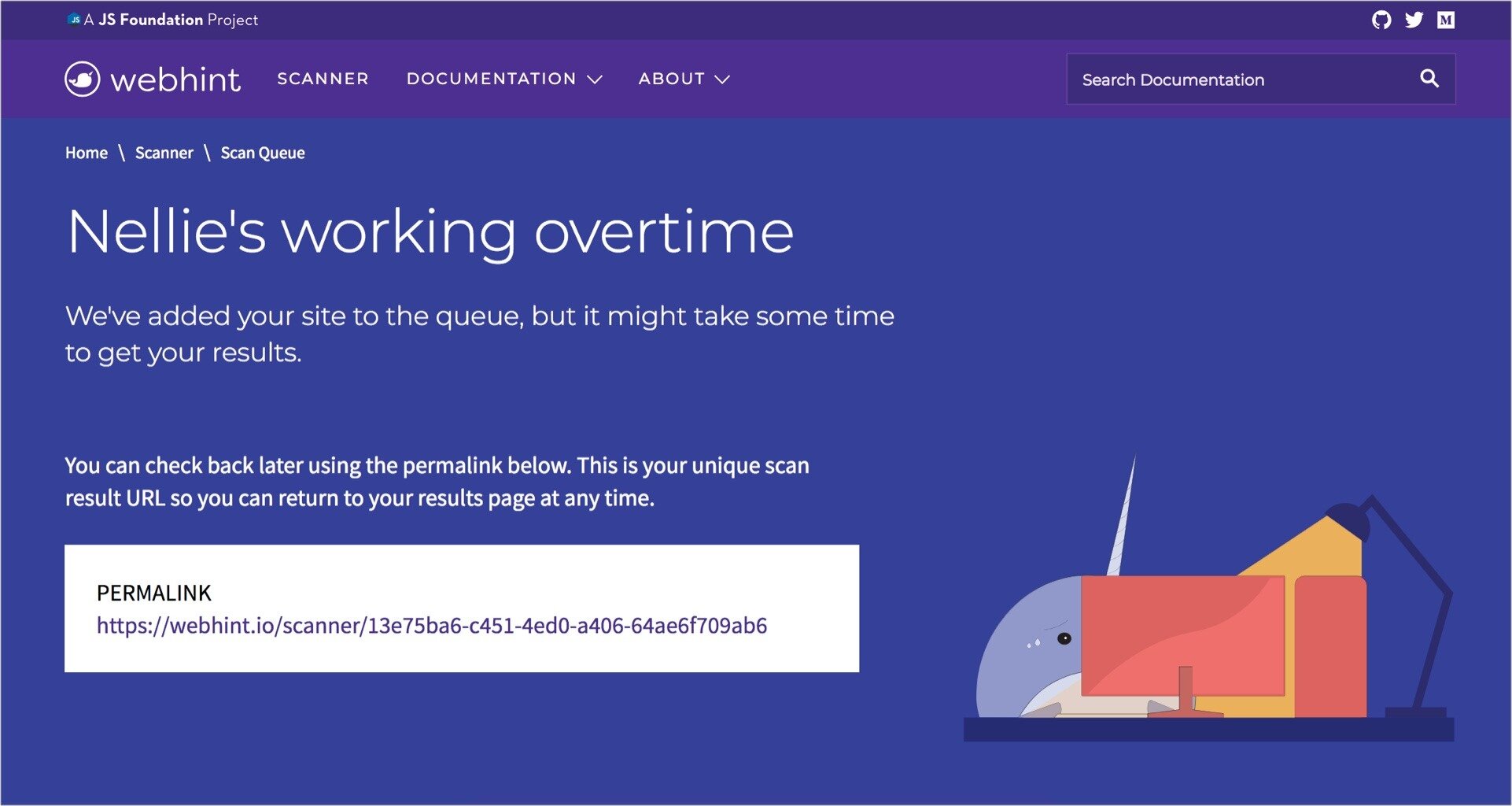The height and width of the screenshot is (806, 1512).
Task: Click the webhint wordmark text
Action: click(175, 79)
